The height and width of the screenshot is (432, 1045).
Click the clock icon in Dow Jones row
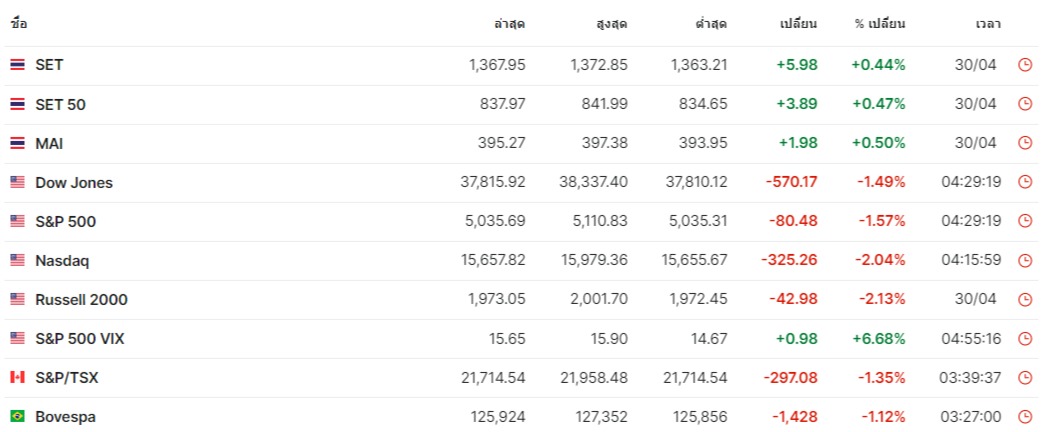(1025, 183)
